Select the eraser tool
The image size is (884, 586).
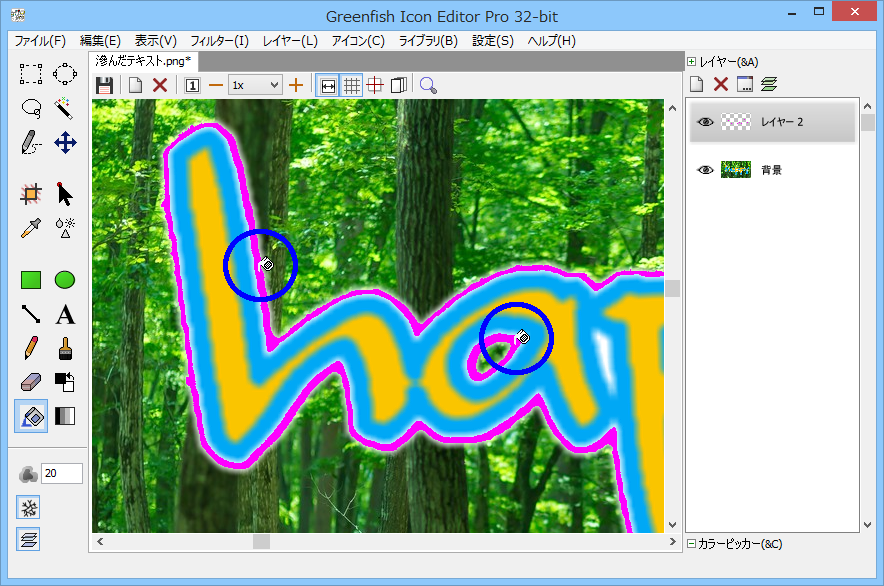coord(31,382)
